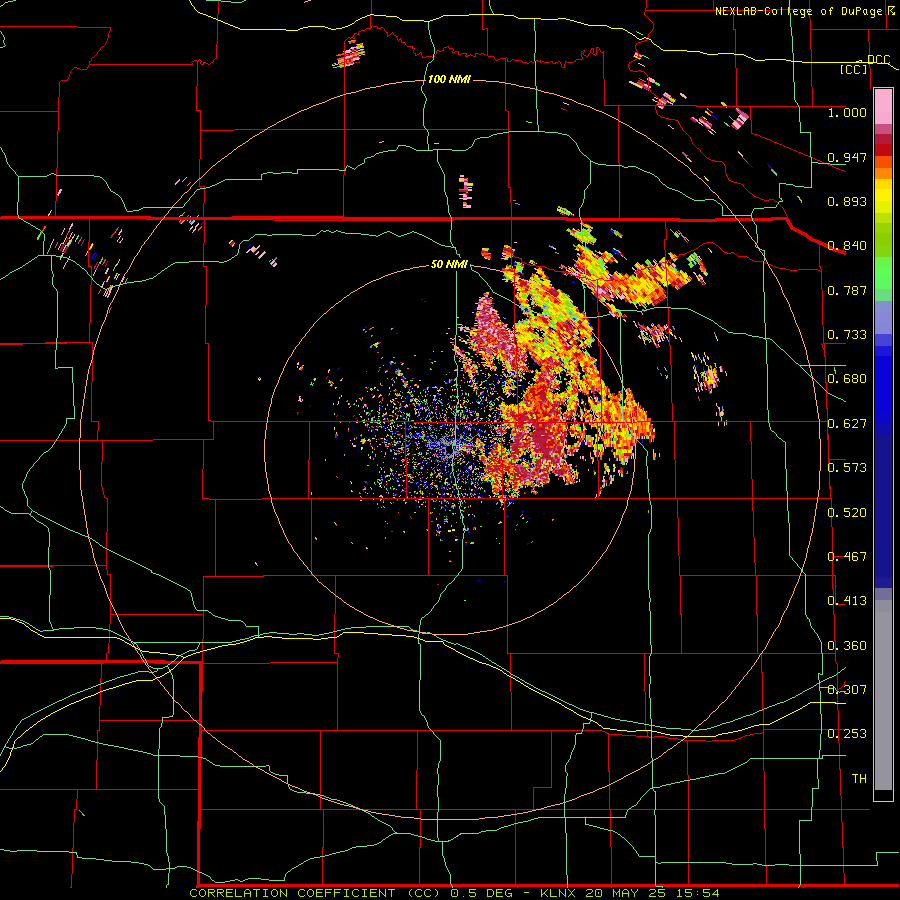Screen dimensions: 900x900
Task: Click the 0.413 scale value
Action: 847,601
